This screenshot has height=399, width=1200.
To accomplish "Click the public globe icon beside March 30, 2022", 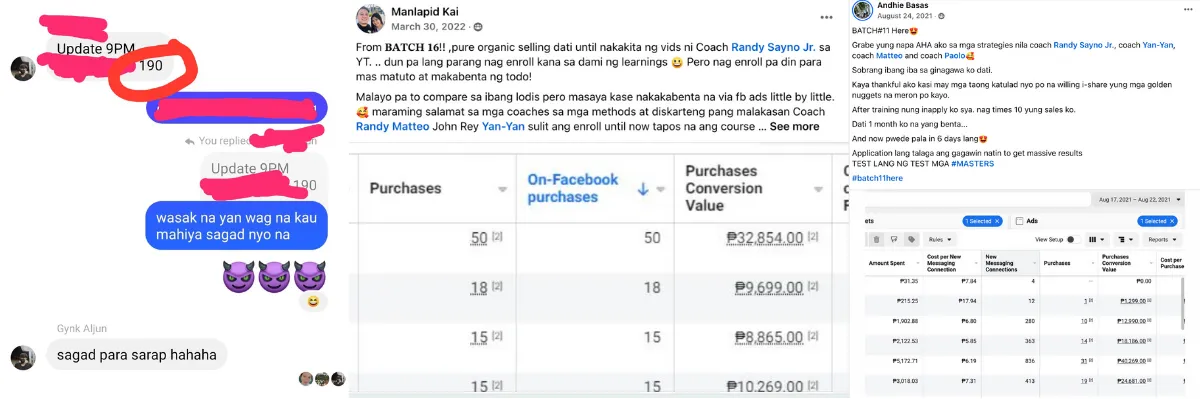I will pos(478,27).
